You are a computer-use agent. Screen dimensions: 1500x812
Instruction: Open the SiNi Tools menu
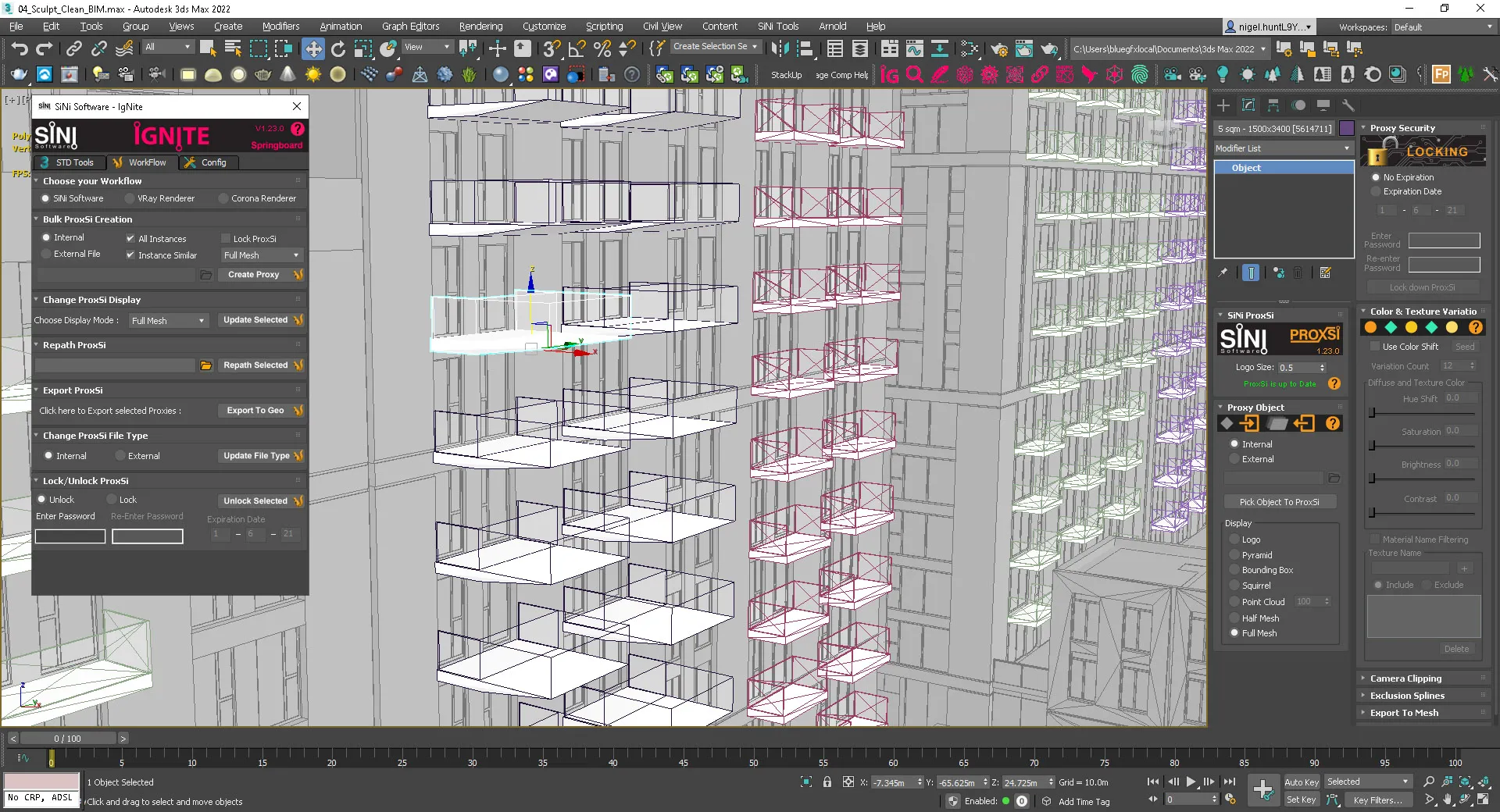pos(778,26)
